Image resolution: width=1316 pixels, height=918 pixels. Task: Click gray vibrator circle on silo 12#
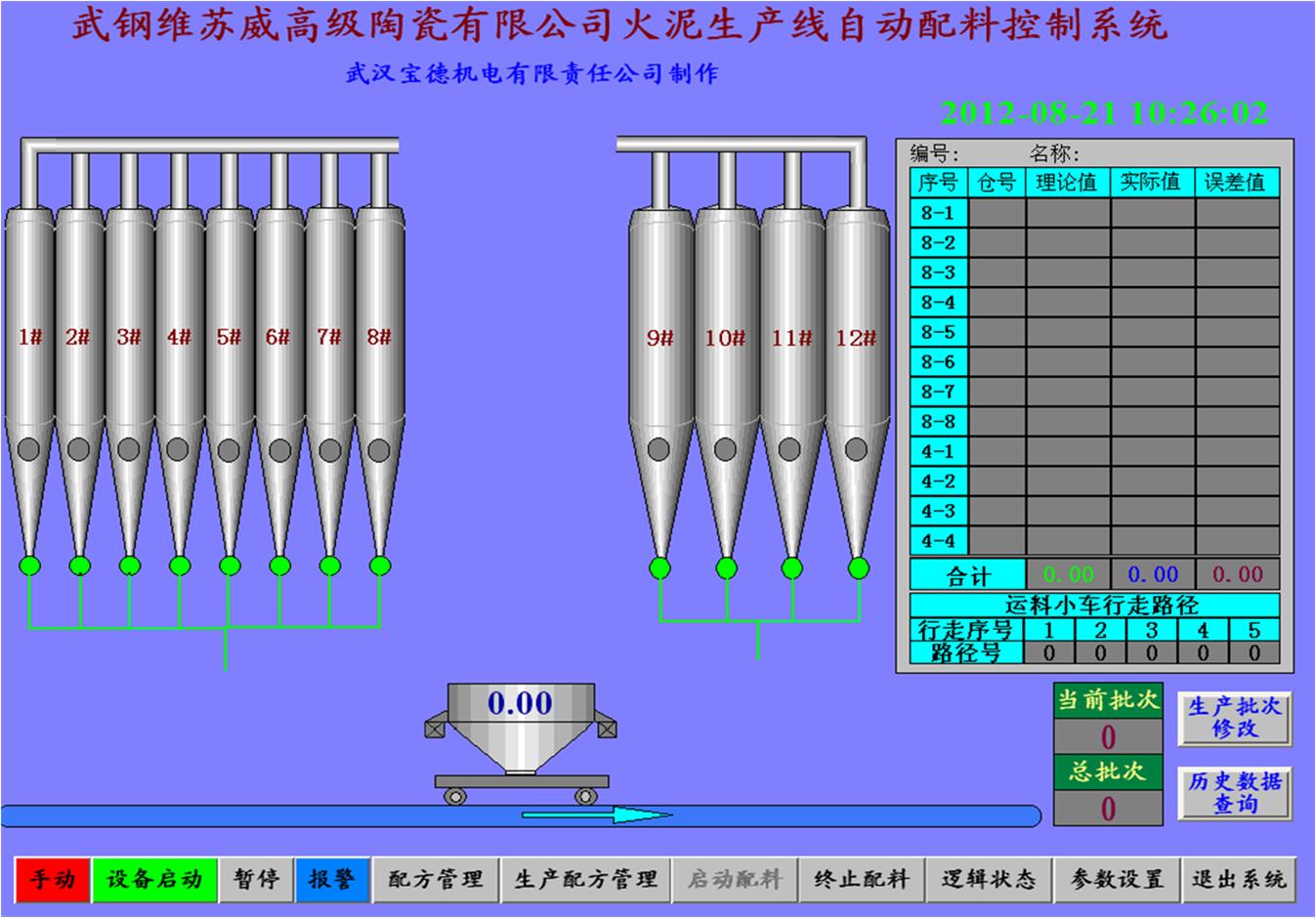pyautogui.click(x=857, y=449)
